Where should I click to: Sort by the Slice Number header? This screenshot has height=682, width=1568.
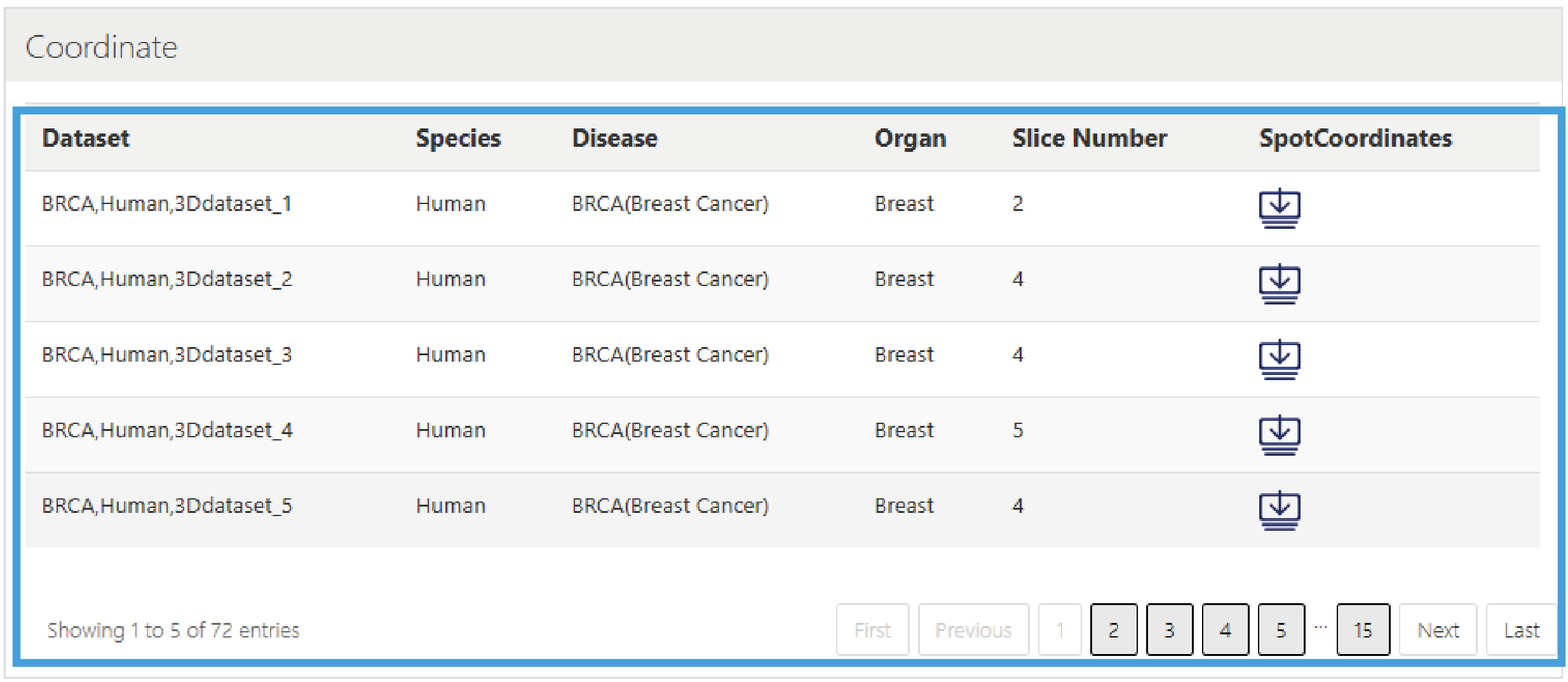tap(1089, 138)
